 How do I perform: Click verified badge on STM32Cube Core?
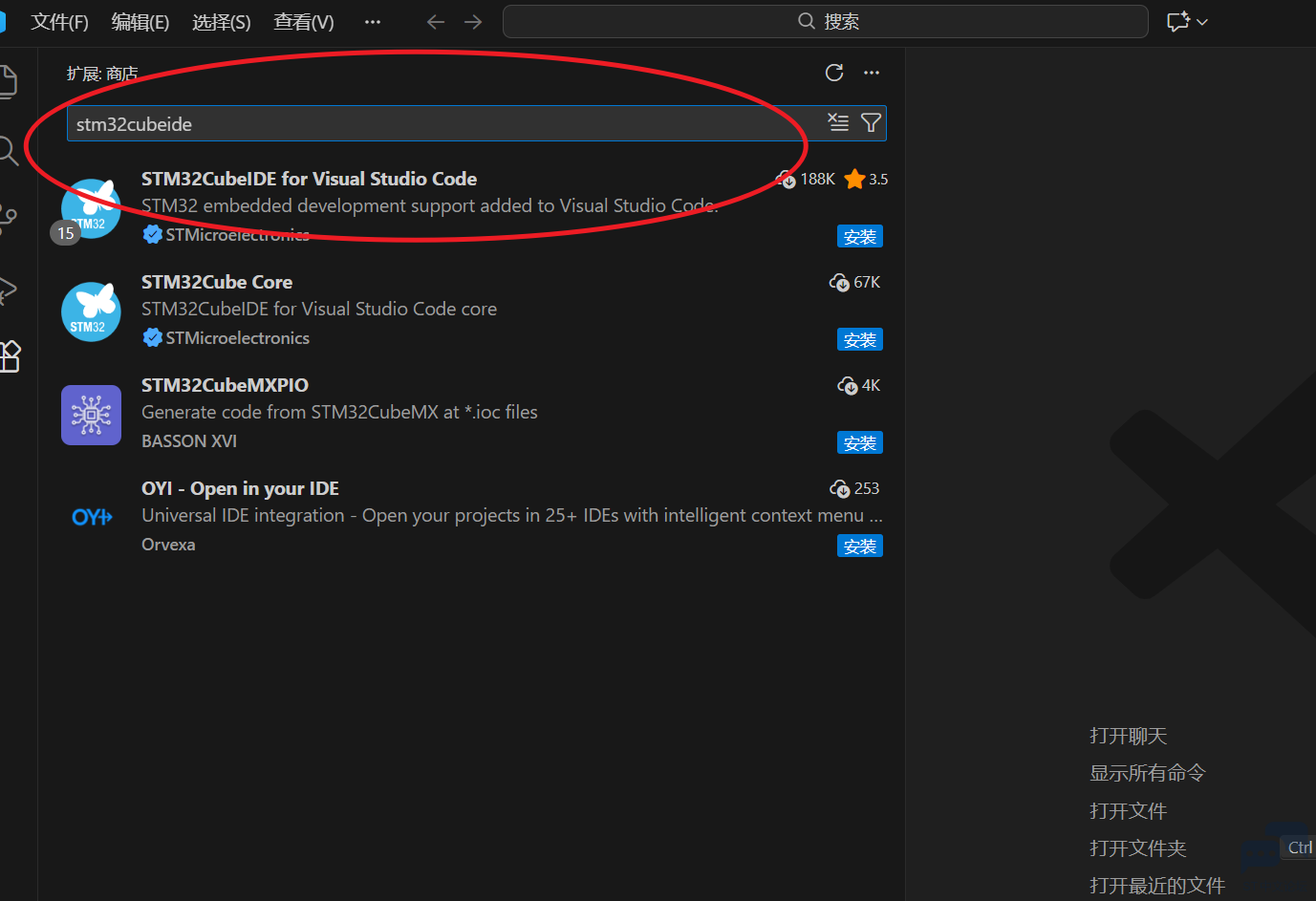click(x=152, y=337)
